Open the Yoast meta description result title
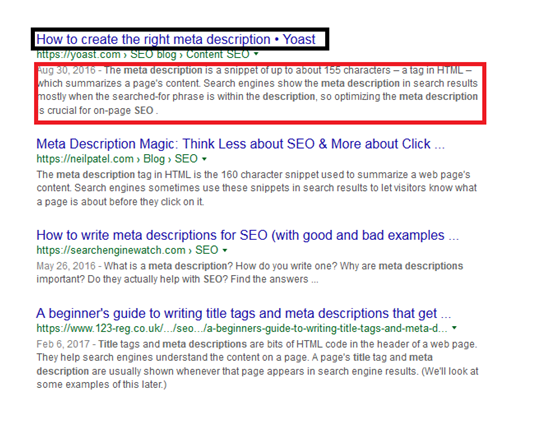This screenshot has height=431, width=541. click(x=176, y=40)
